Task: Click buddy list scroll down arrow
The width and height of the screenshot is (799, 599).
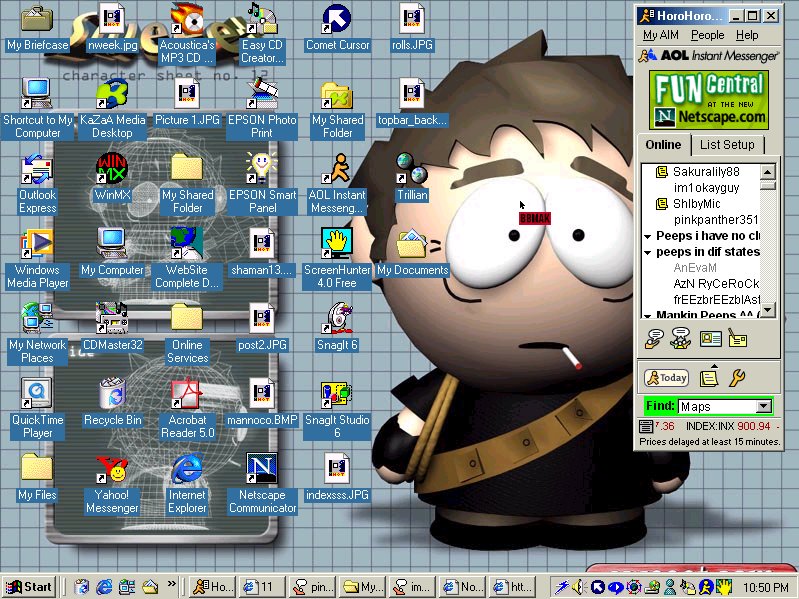Action: 767,309
